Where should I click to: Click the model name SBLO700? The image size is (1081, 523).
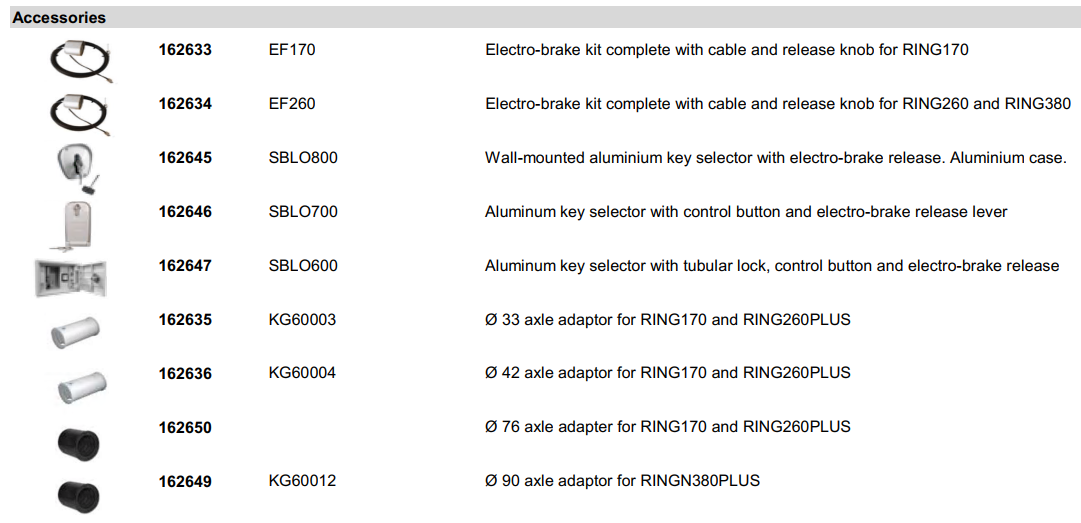(x=303, y=212)
